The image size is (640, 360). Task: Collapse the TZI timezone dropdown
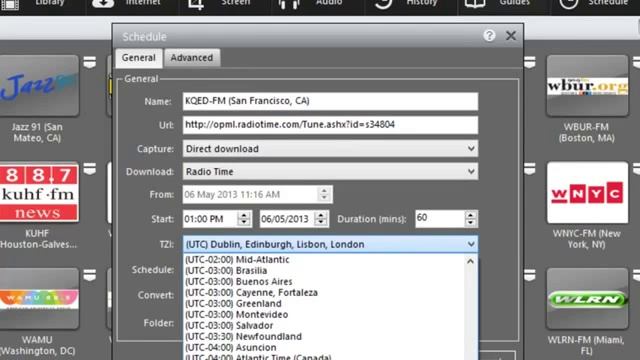click(471, 244)
